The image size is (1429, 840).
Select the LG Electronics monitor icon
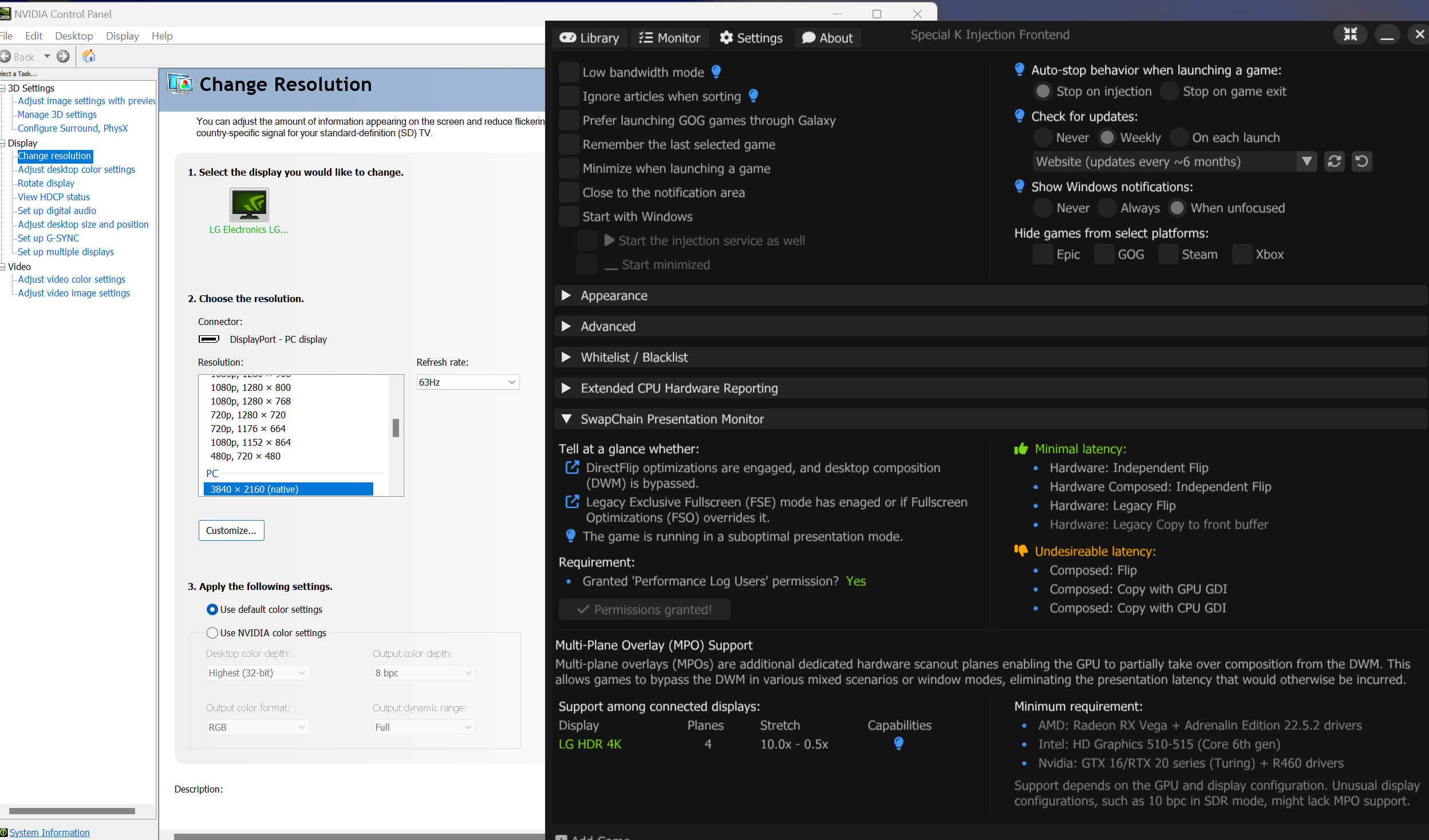pyautogui.click(x=249, y=205)
